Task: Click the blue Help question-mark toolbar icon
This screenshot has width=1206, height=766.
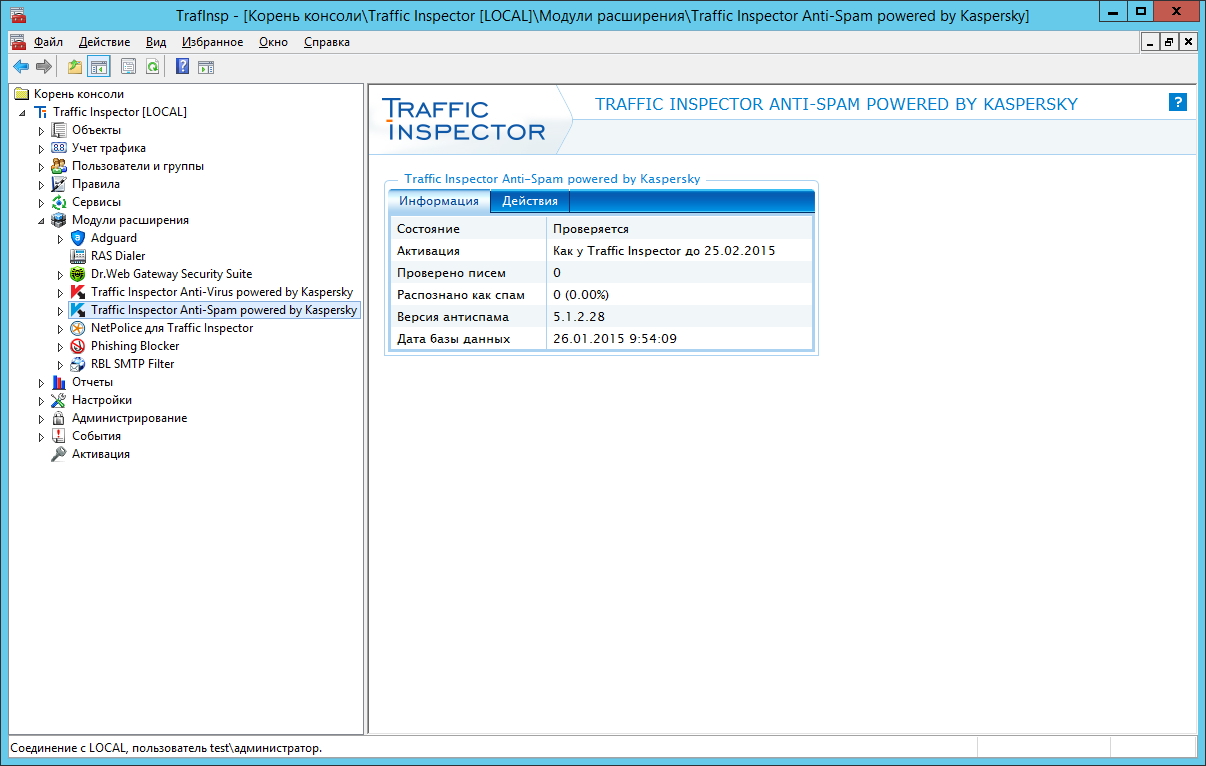Action: click(x=182, y=67)
